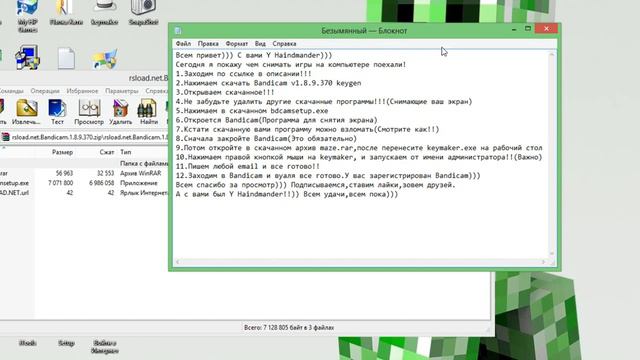This screenshot has width=640, height=360.
Task: Open Операции menu in WinRAR window
Action: (45, 91)
